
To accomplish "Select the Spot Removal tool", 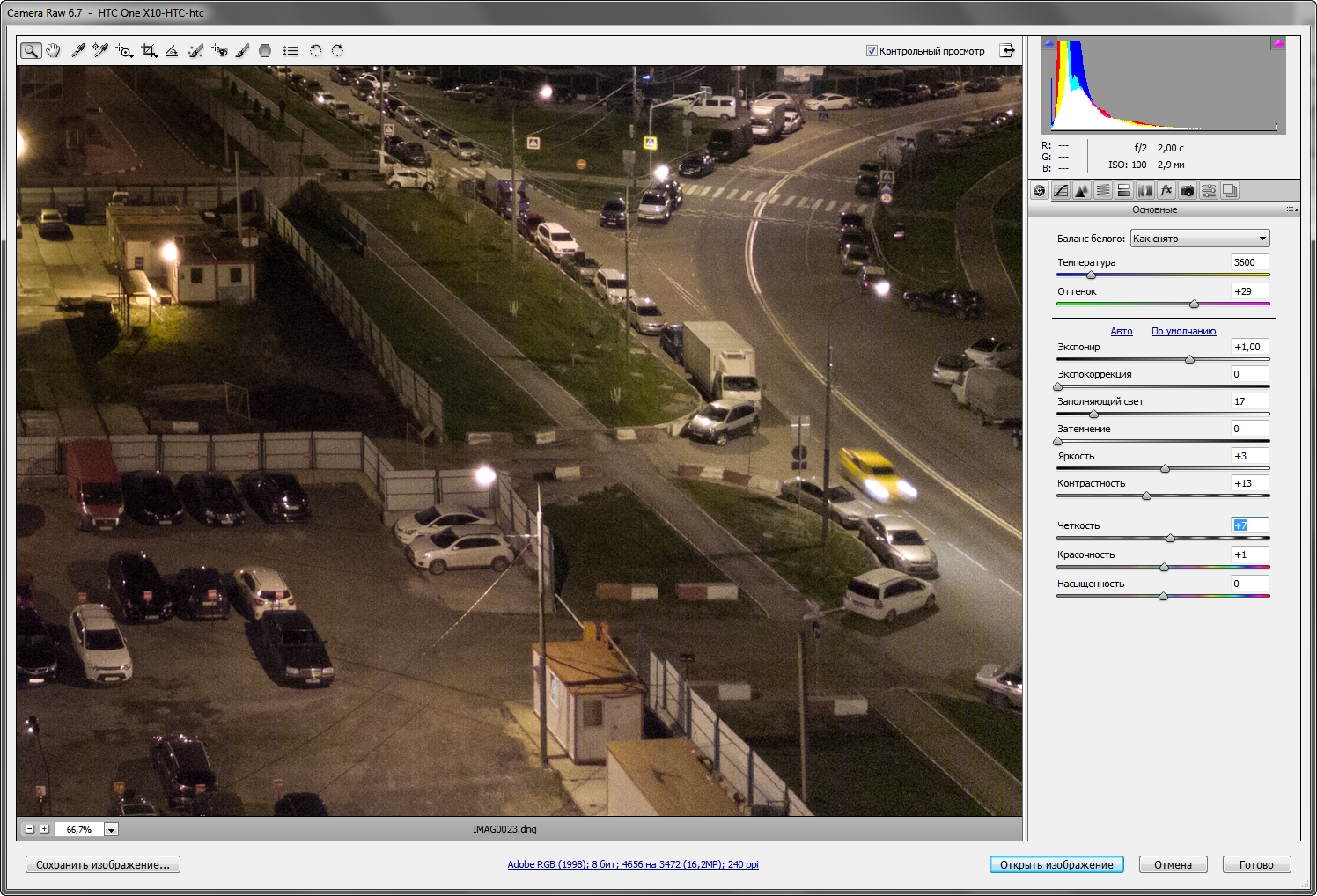I will (195, 51).
